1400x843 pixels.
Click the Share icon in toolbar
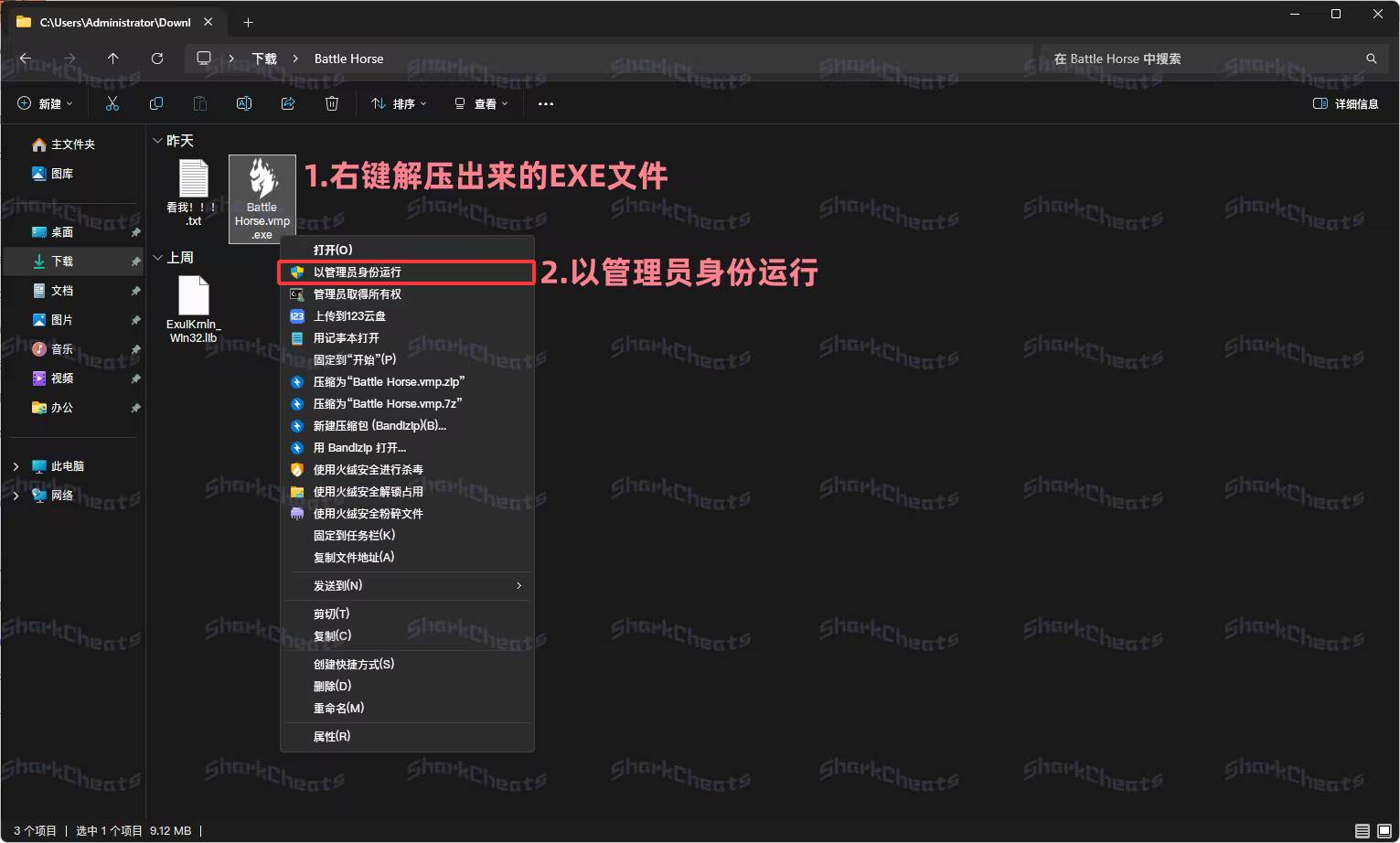point(288,104)
